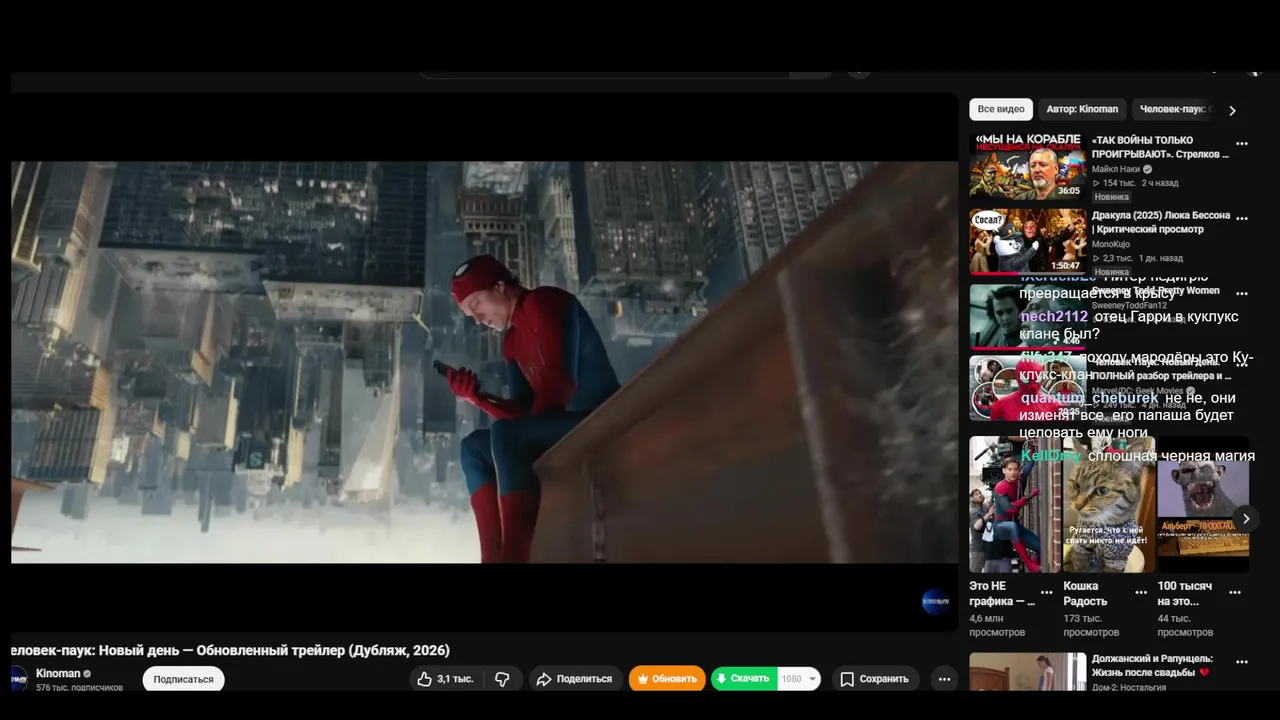This screenshot has height=720, width=1280.
Task: Show next shorts with shelf arrow
Action: tap(1246, 519)
